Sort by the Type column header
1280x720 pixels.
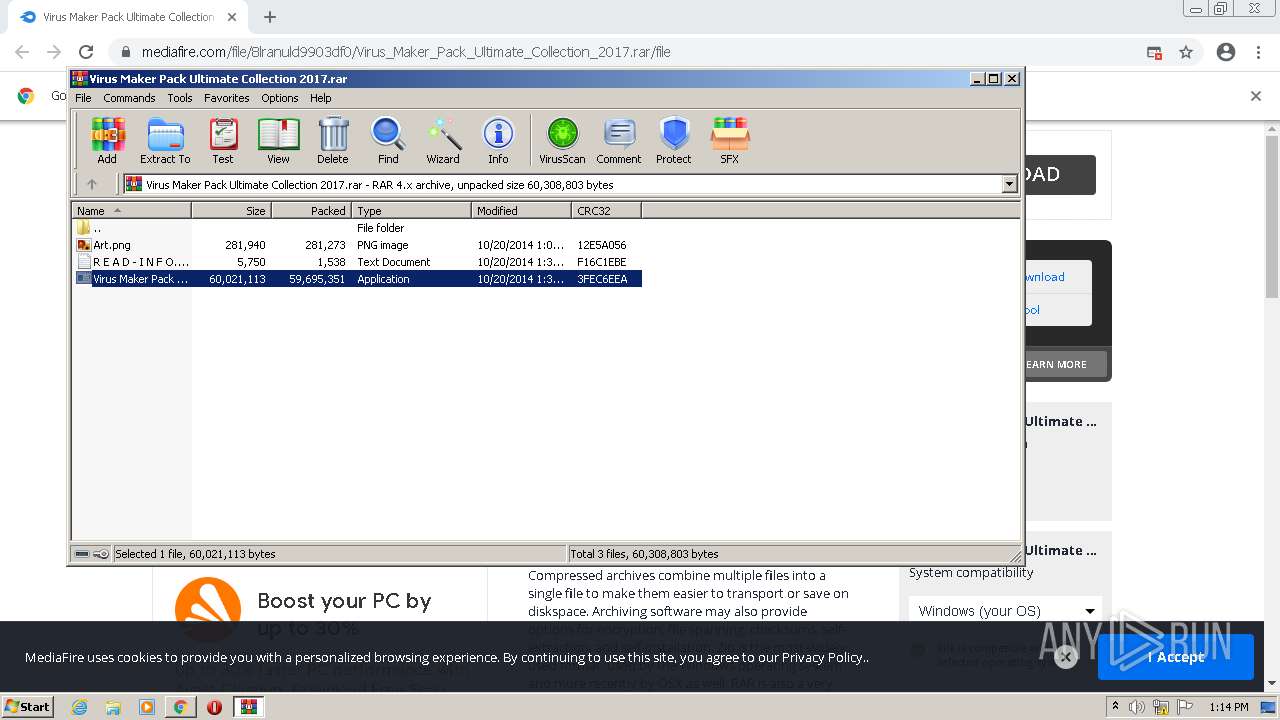coord(411,210)
